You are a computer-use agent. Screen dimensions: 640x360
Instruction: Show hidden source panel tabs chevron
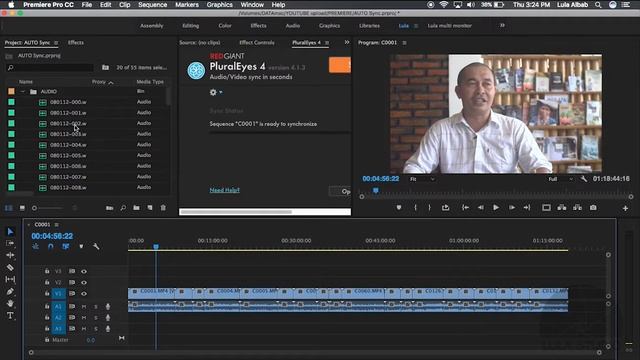tap(347, 42)
